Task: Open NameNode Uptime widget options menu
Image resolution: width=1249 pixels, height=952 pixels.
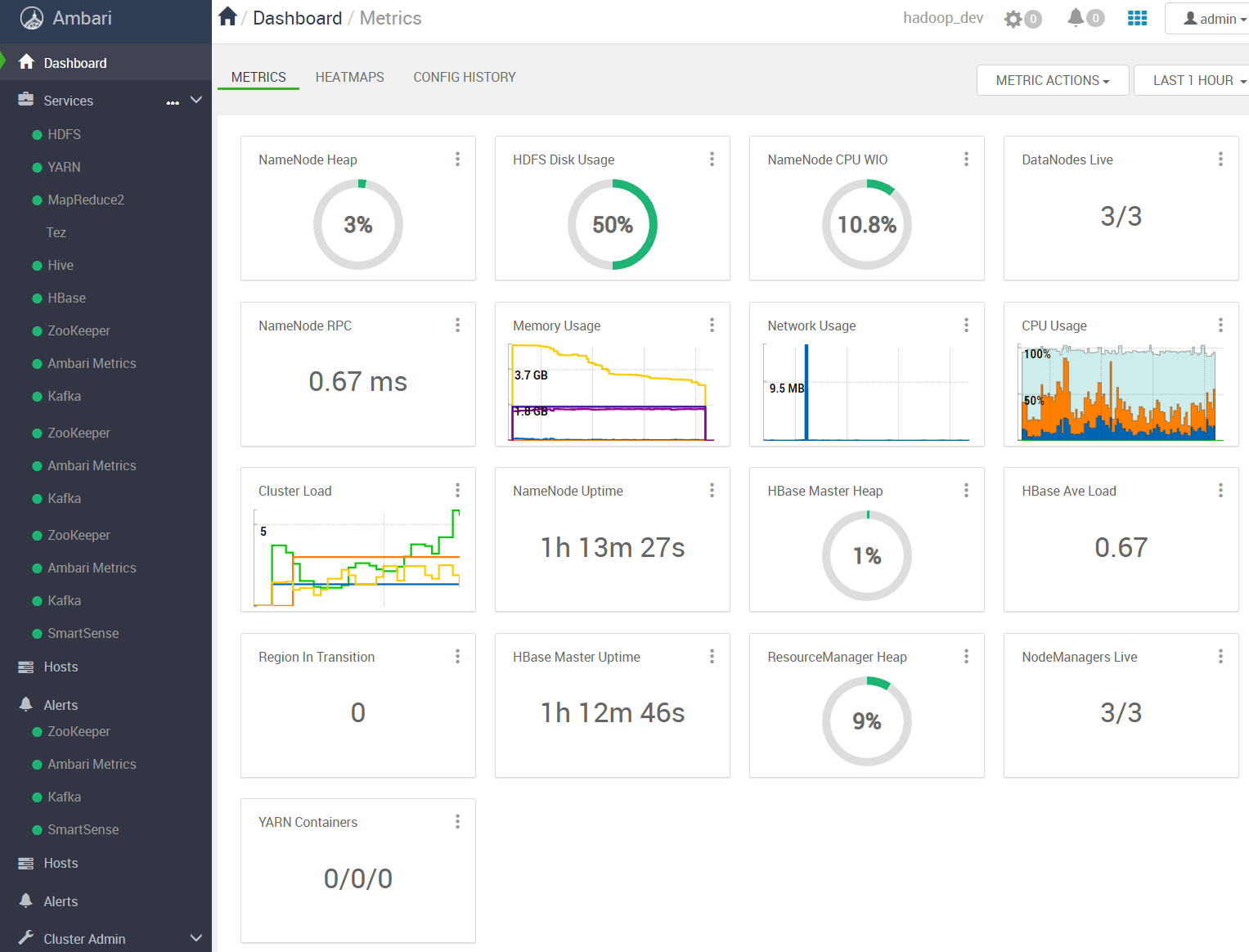Action: click(x=712, y=491)
